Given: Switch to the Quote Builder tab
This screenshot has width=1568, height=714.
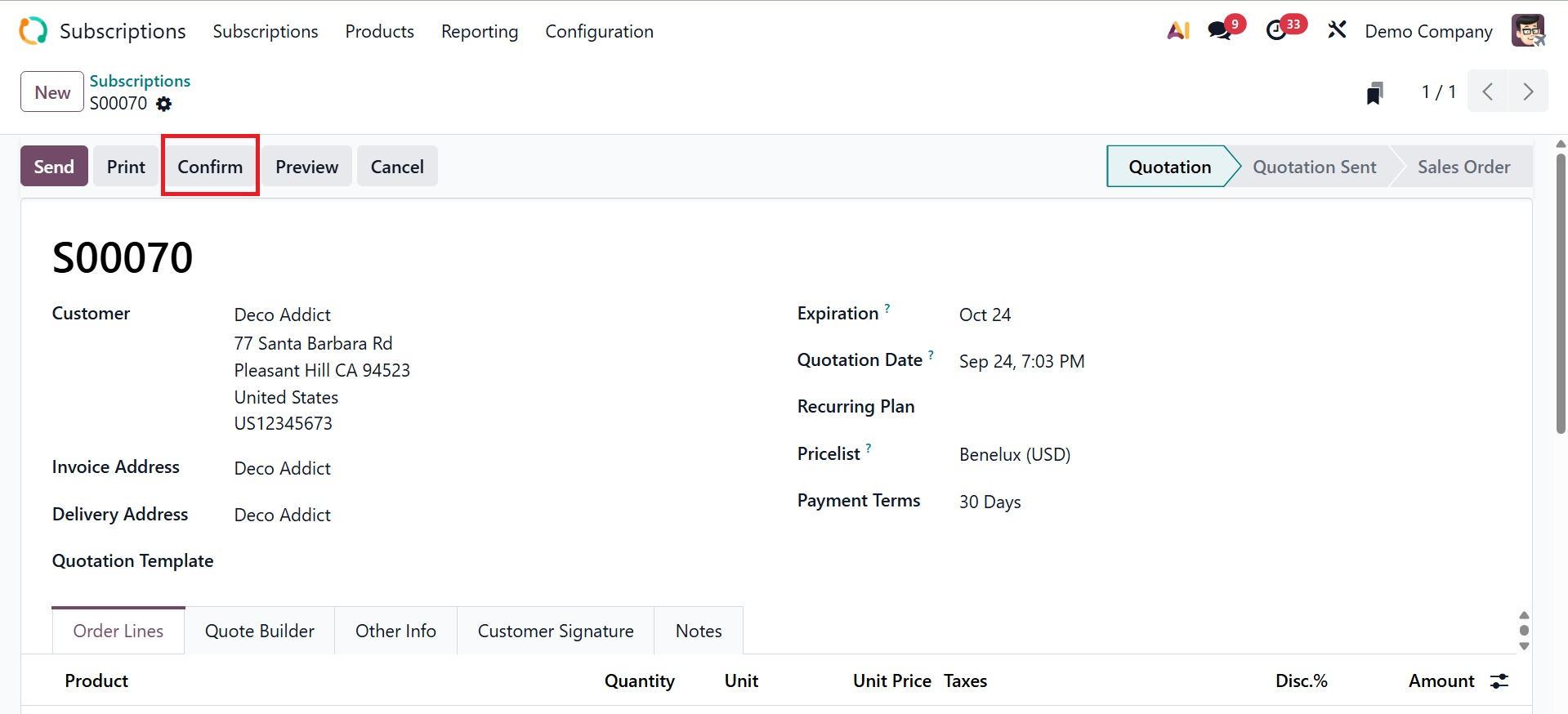Looking at the screenshot, I should click(x=259, y=631).
